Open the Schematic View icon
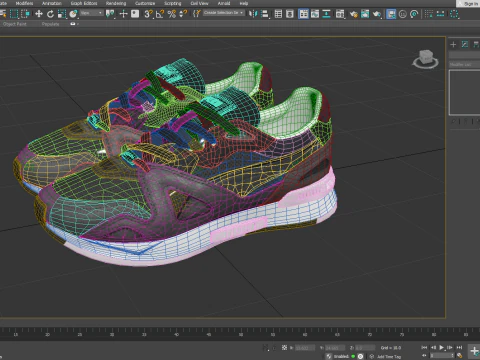This screenshot has height=360, width=480. [327, 14]
